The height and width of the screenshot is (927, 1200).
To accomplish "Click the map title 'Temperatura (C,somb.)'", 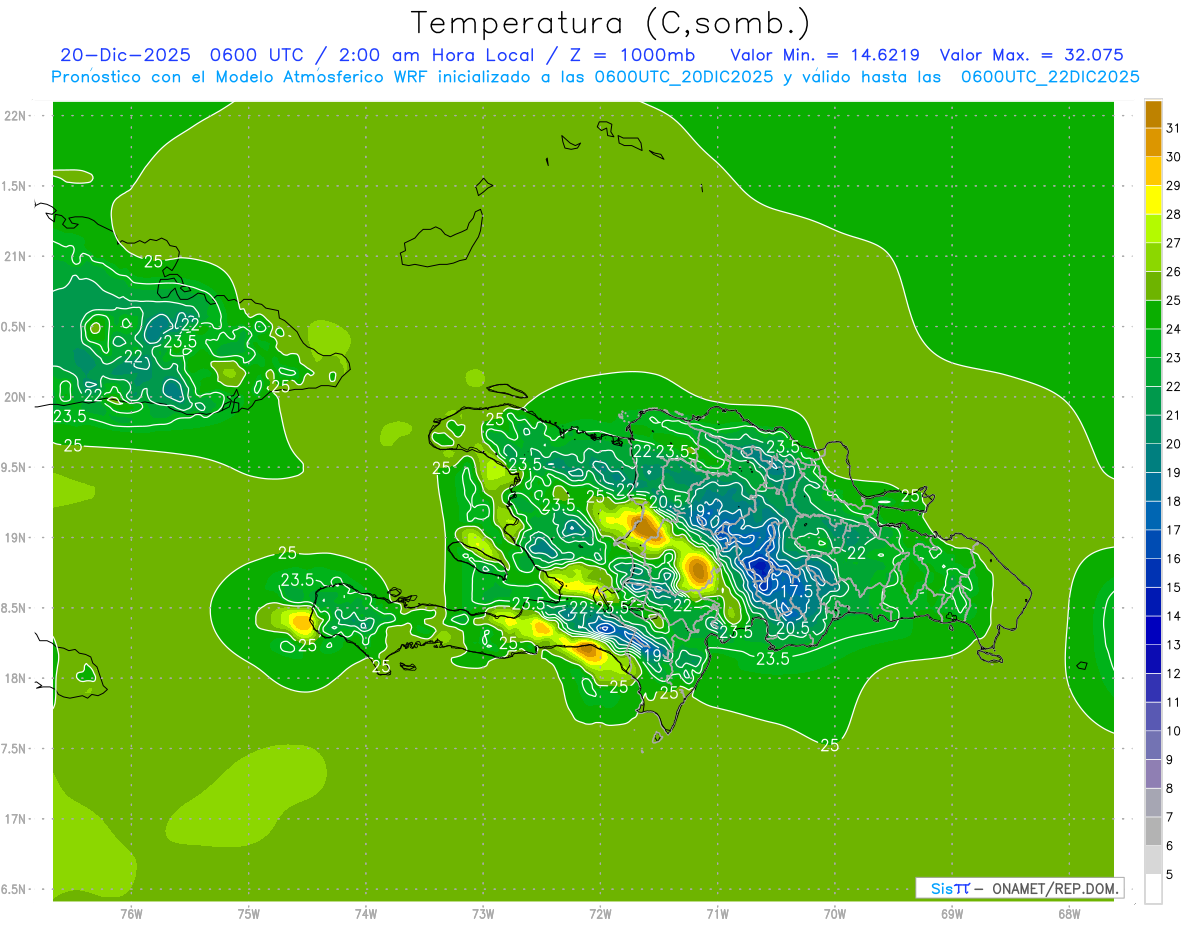I will [611, 23].
